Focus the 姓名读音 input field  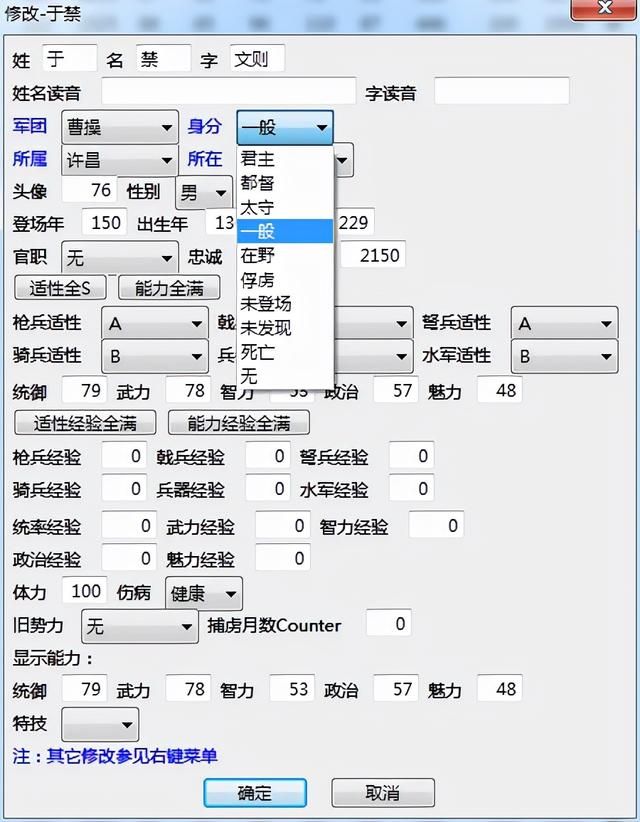(229, 91)
